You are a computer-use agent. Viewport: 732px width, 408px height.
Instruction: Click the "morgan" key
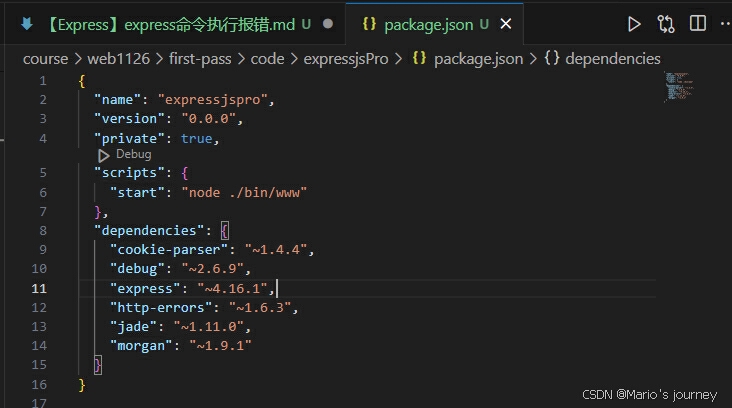[x=141, y=346]
